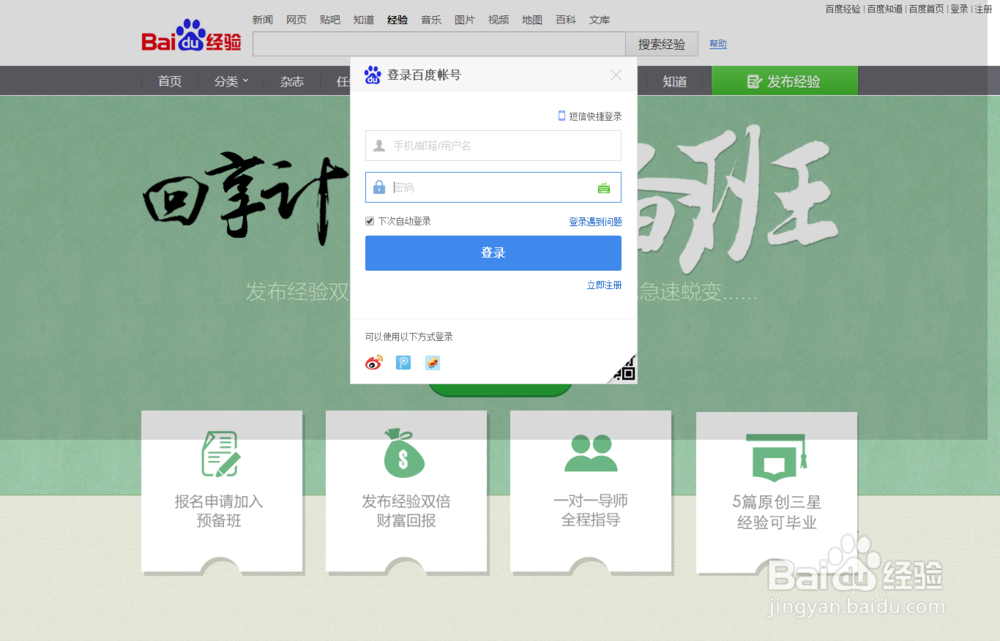The height and width of the screenshot is (641, 1000).
Task: Click the 一对一导师全程指导 card text
Action: pos(591,510)
